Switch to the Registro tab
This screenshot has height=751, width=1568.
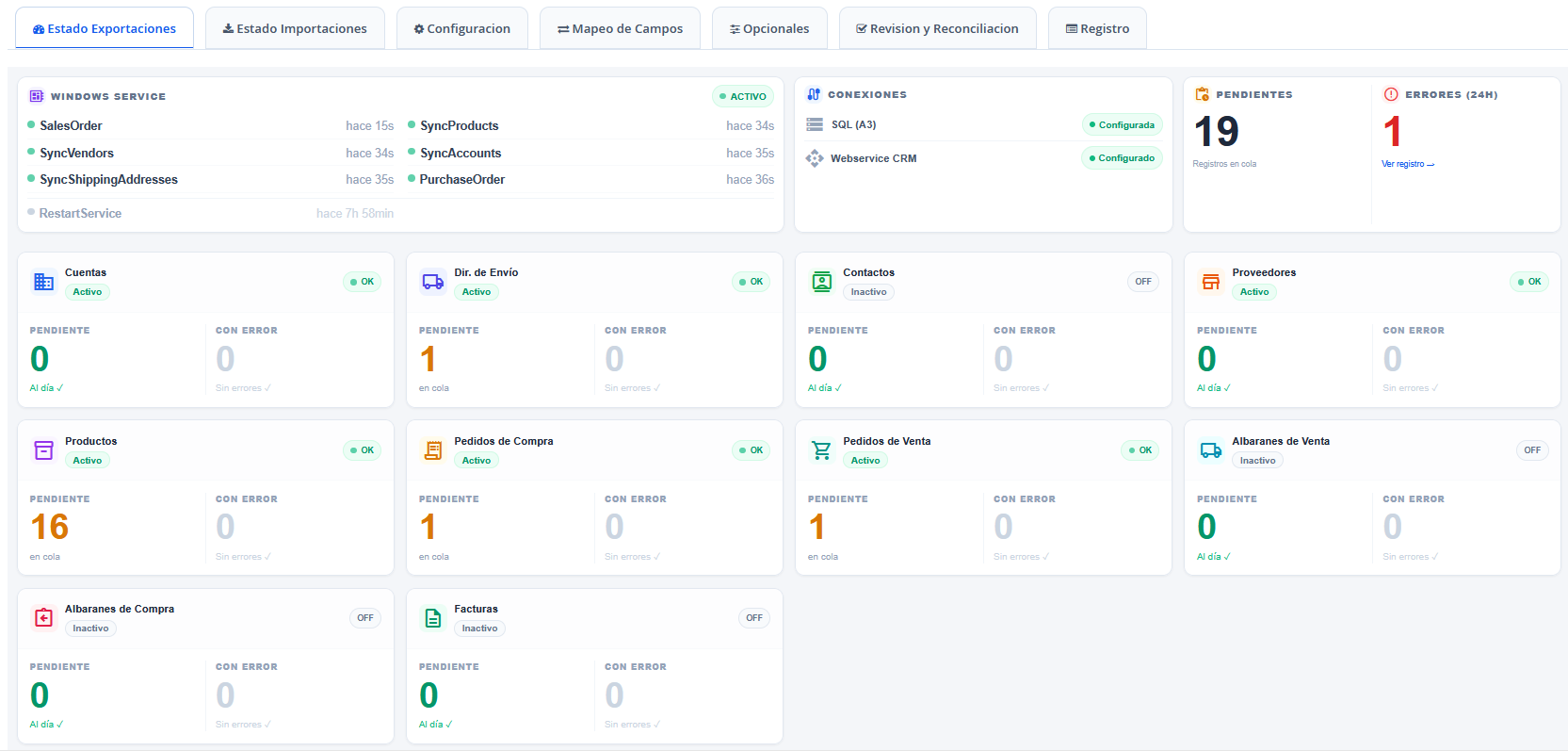[x=1097, y=28]
